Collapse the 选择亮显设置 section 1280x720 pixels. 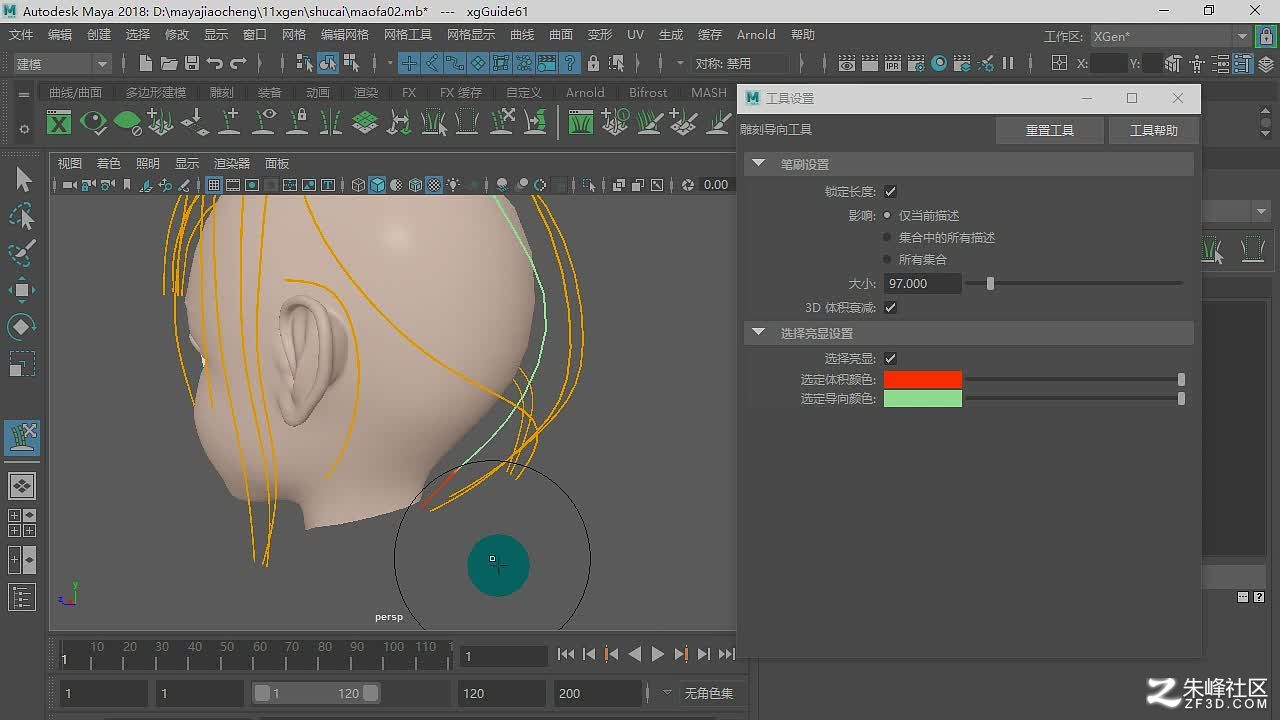758,333
